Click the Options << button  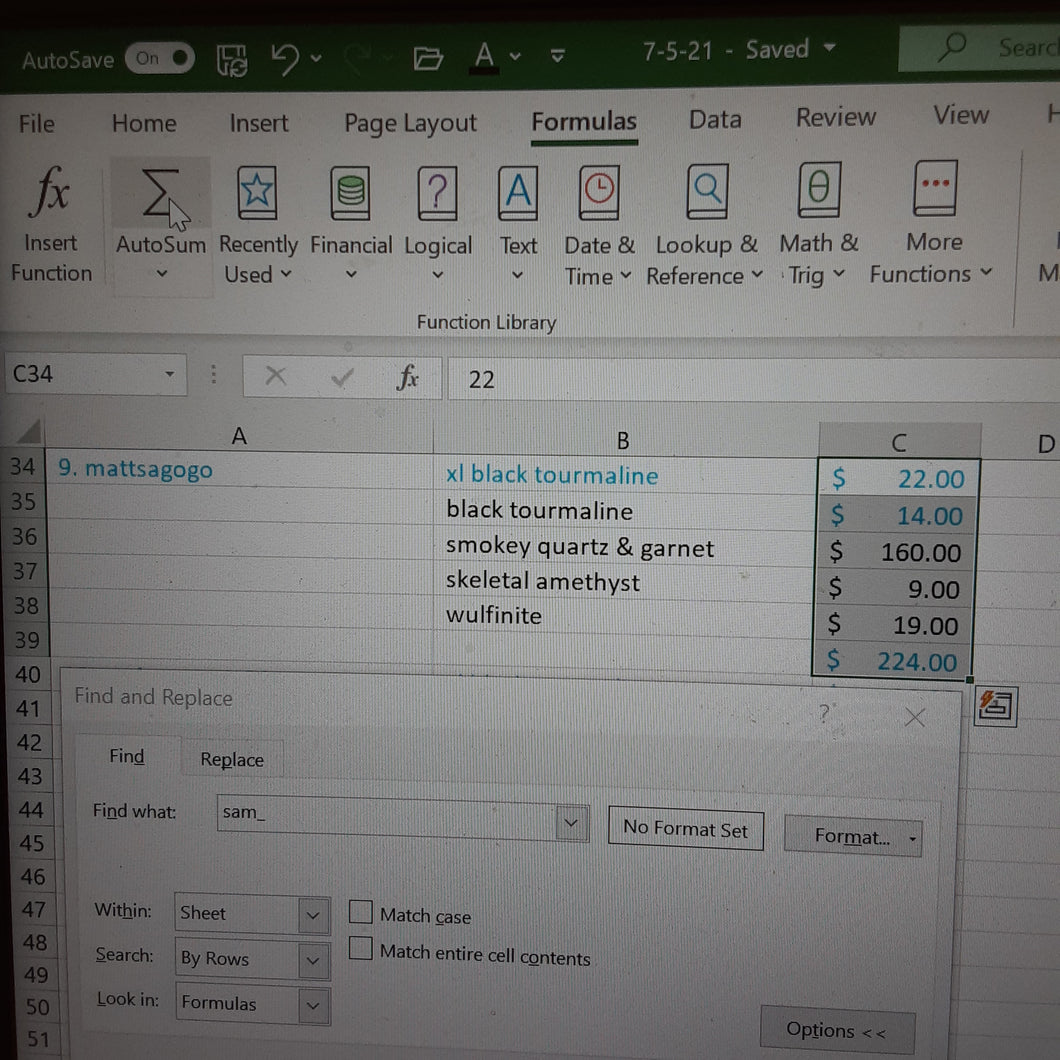pos(837,1030)
